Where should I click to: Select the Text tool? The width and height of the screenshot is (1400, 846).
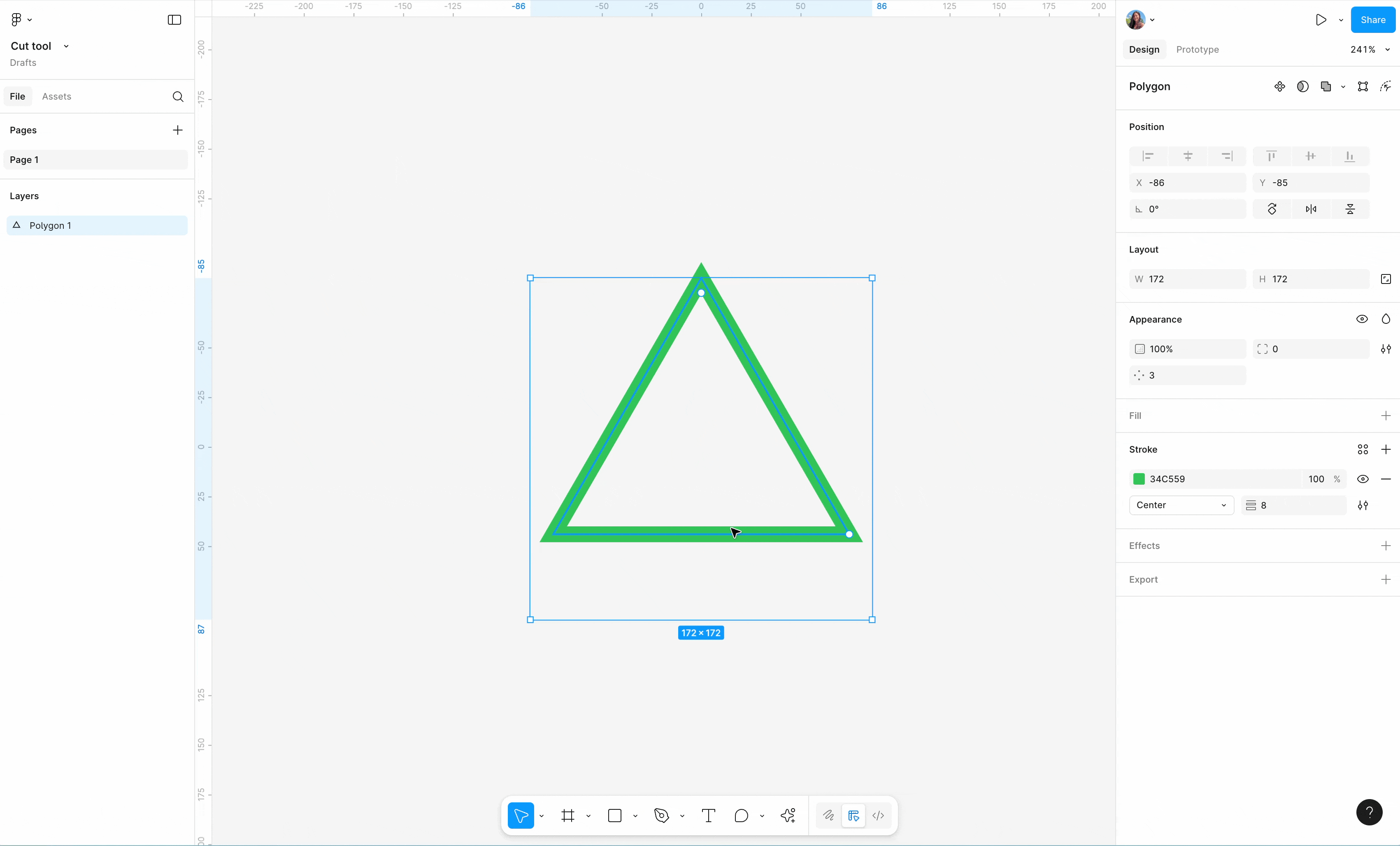708,816
